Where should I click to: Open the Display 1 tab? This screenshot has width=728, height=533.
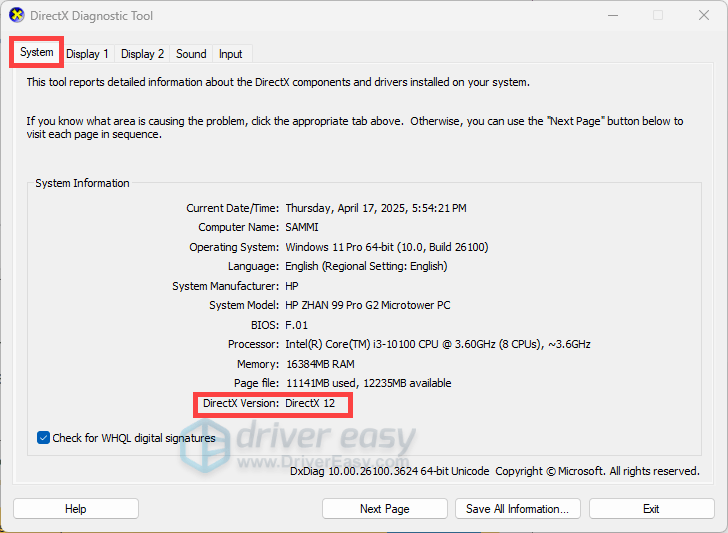point(88,54)
